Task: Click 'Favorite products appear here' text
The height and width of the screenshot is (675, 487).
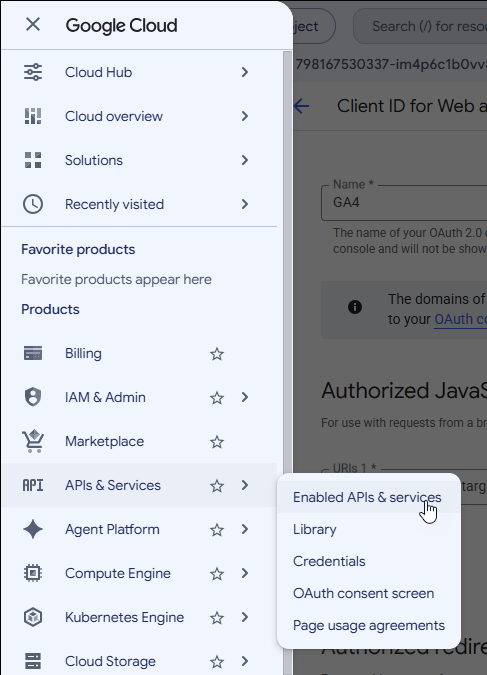Action: [116, 279]
